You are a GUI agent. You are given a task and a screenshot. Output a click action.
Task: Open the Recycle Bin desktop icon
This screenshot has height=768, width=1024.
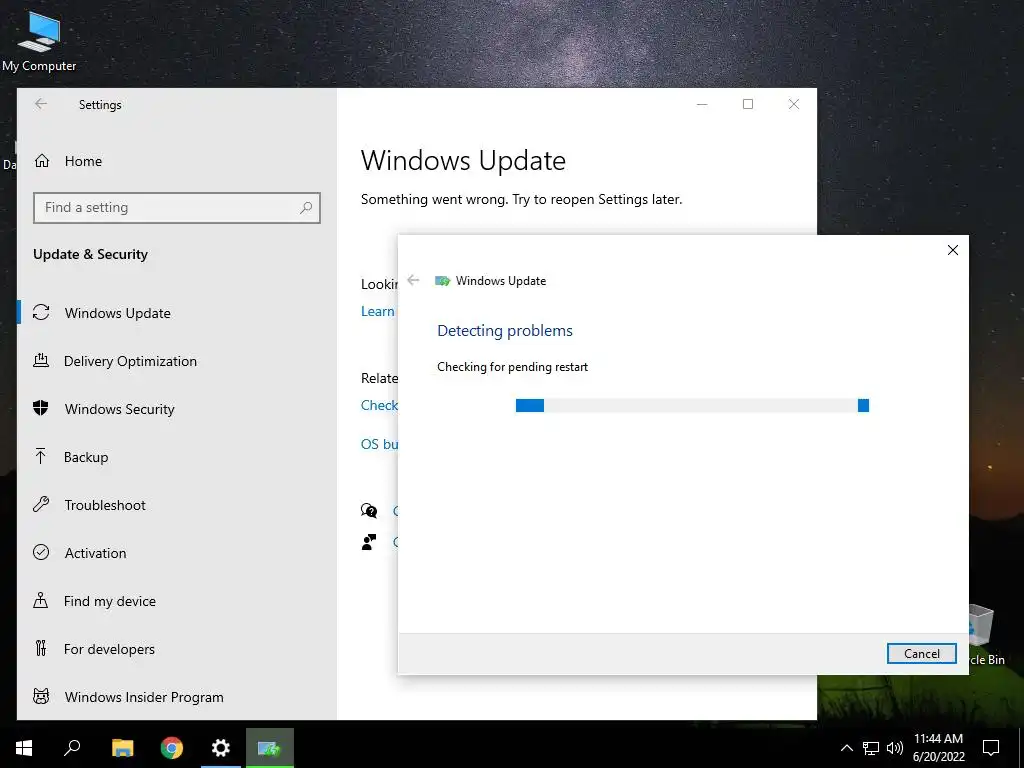click(x=985, y=635)
